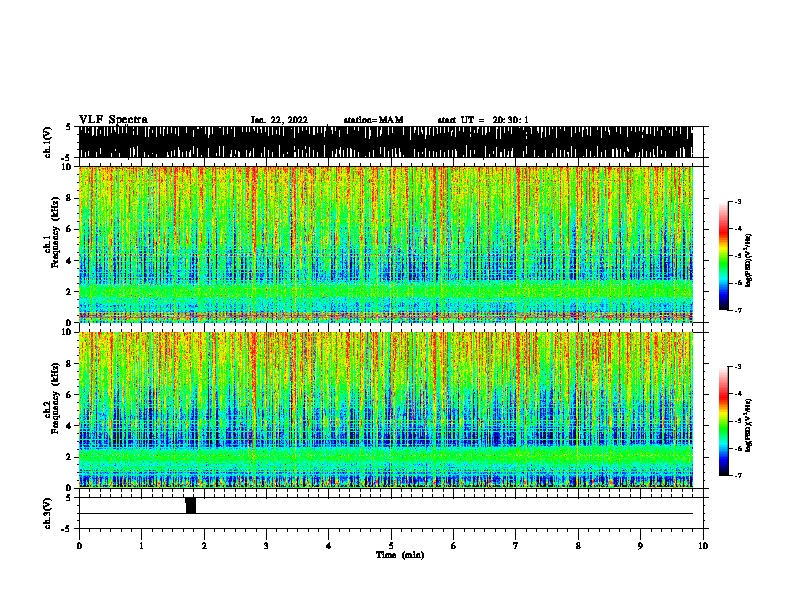Click the lower PSD color bar
Image resolution: width=792 pixels, height=612 pixels.
724,421
